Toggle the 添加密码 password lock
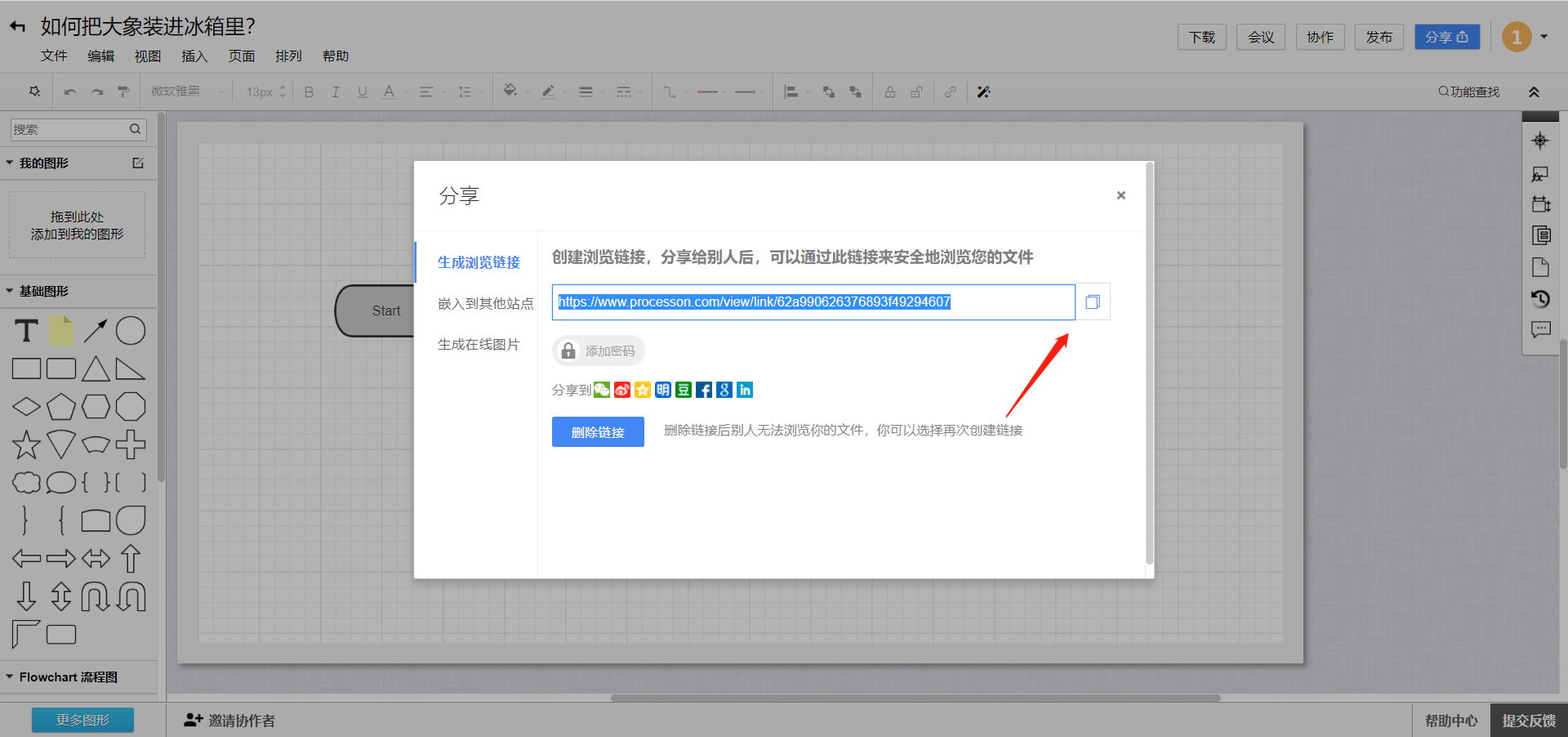The image size is (1568, 737). click(x=599, y=351)
